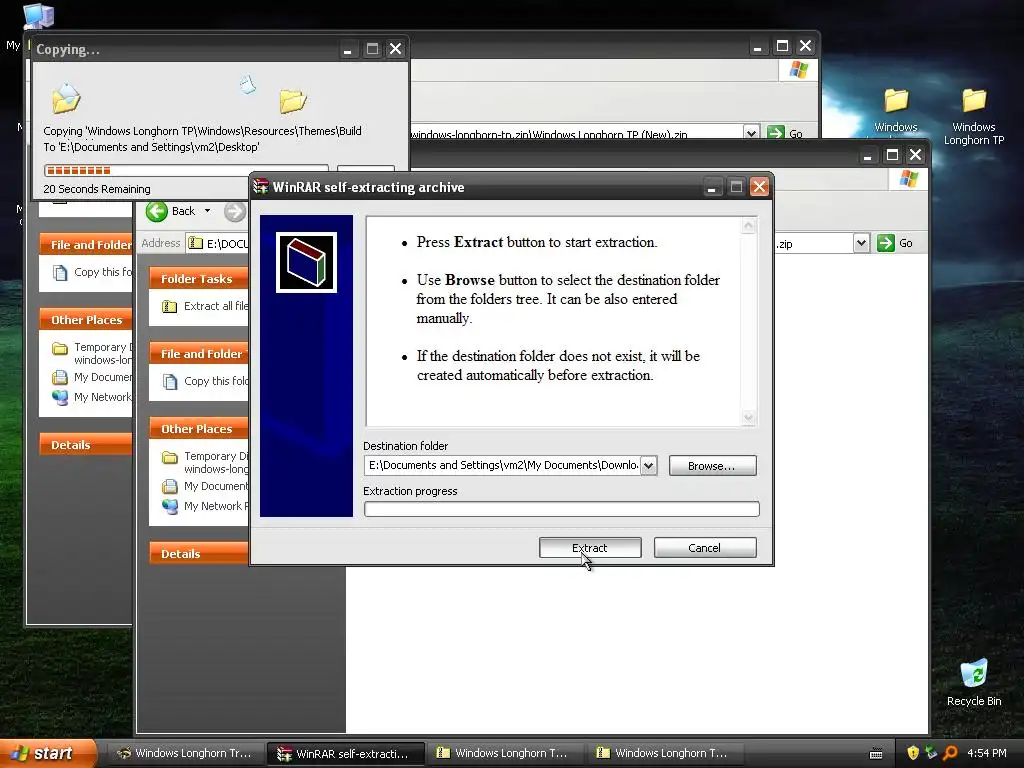Click Windows flag logo in front Explorer window
1024x768 pixels.
(908, 178)
